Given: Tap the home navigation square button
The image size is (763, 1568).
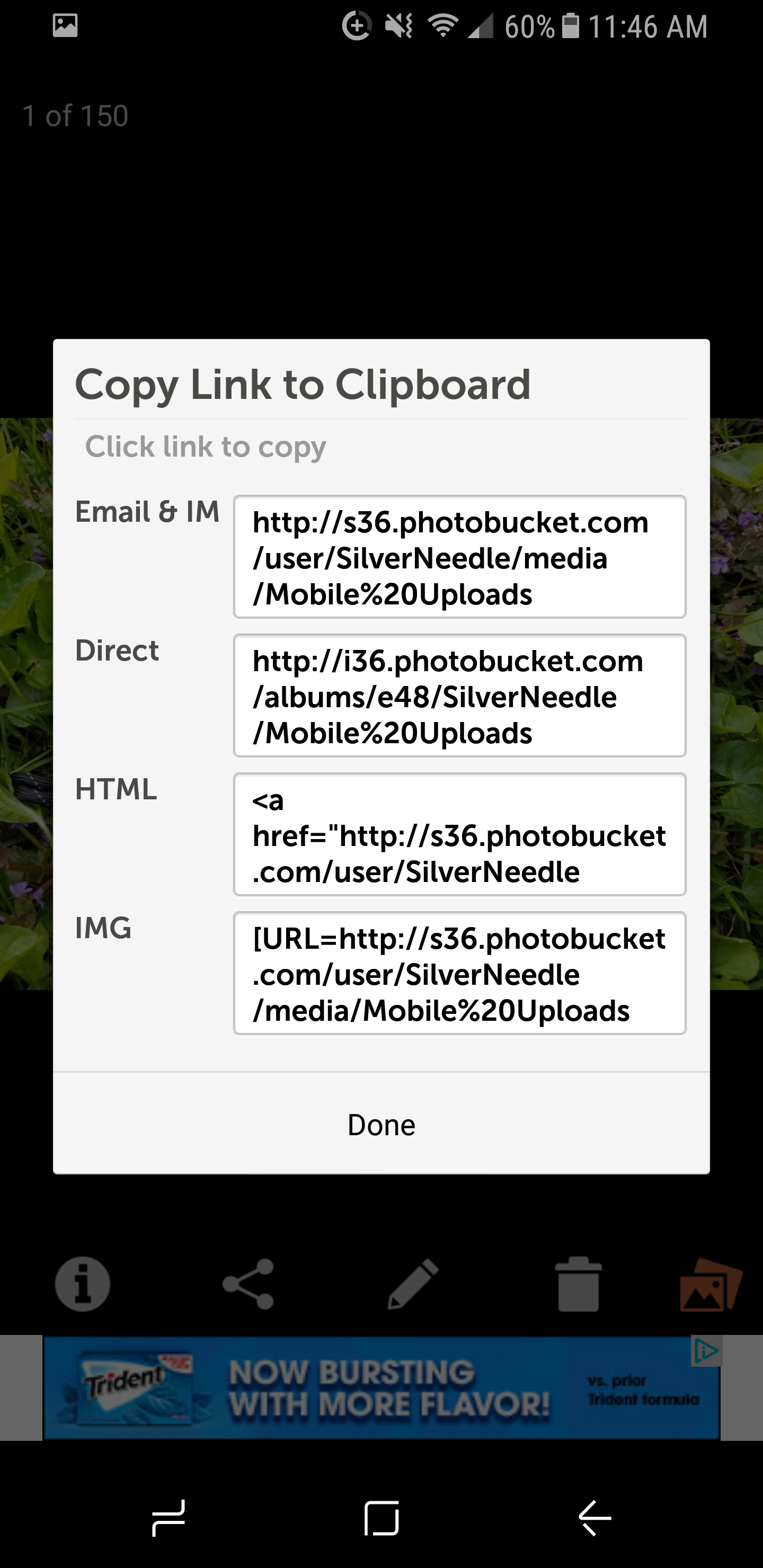Looking at the screenshot, I should pyautogui.click(x=382, y=1518).
